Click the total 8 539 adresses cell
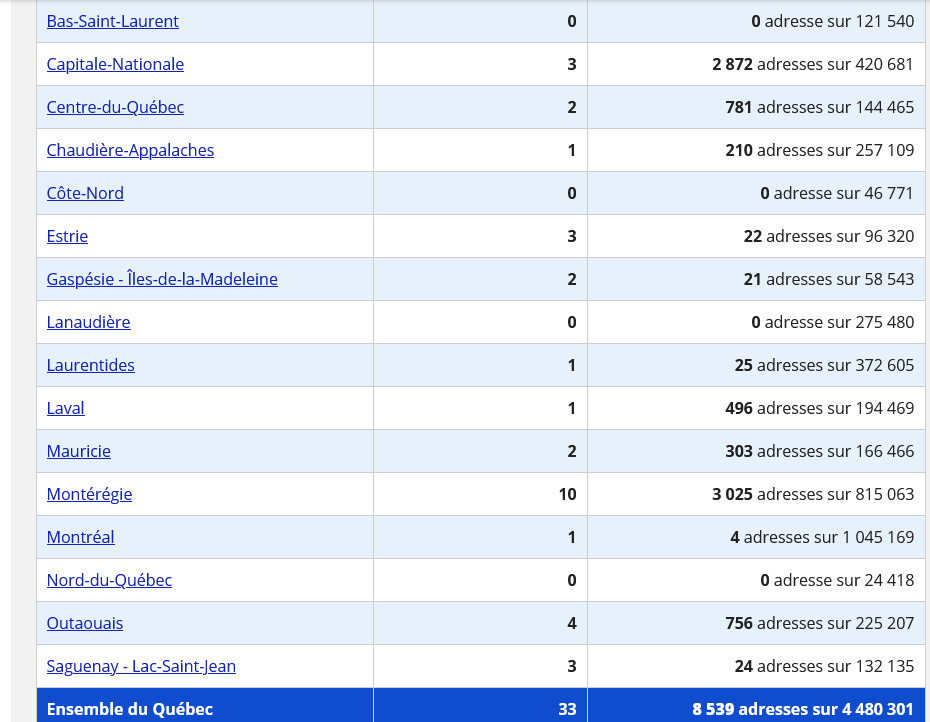930x722 pixels. click(x=802, y=709)
